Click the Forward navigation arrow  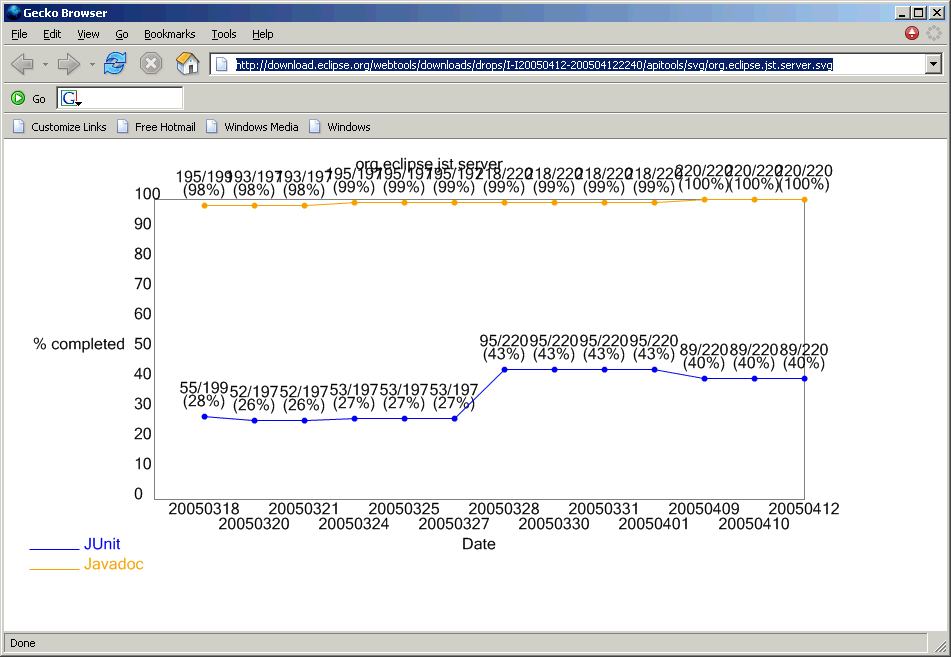tap(68, 65)
